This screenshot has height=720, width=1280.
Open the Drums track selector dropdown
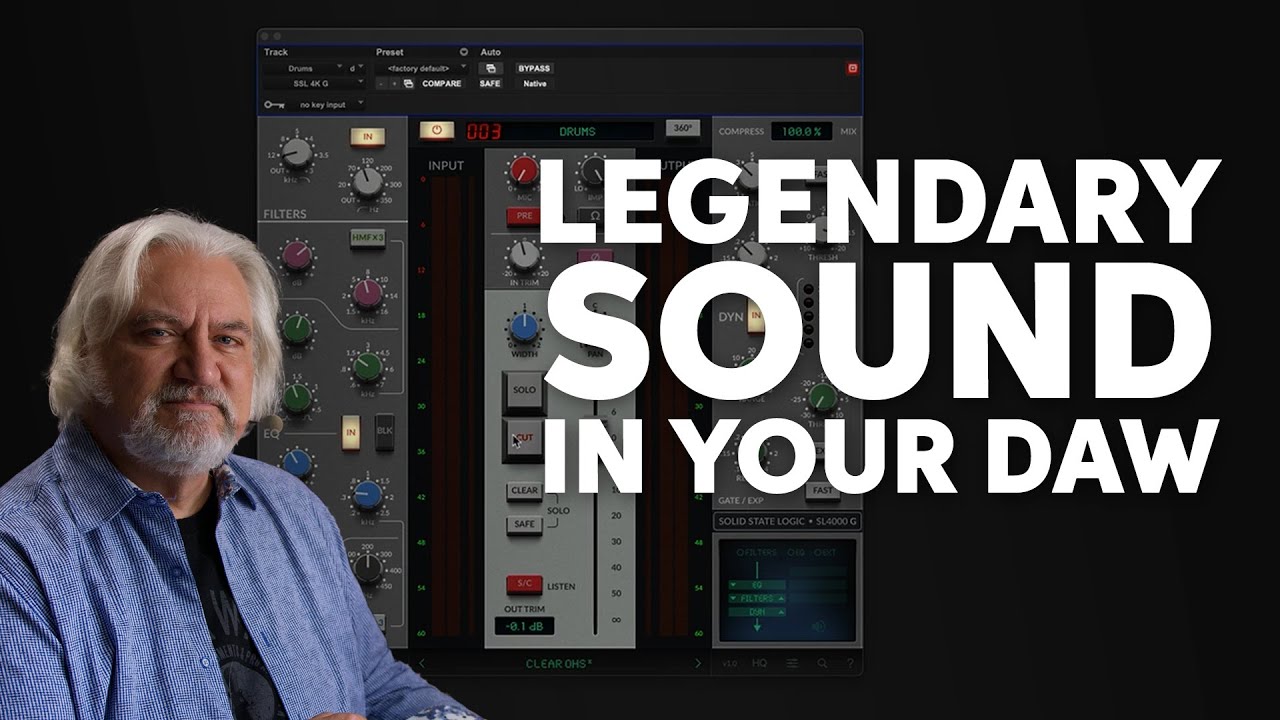(x=304, y=68)
